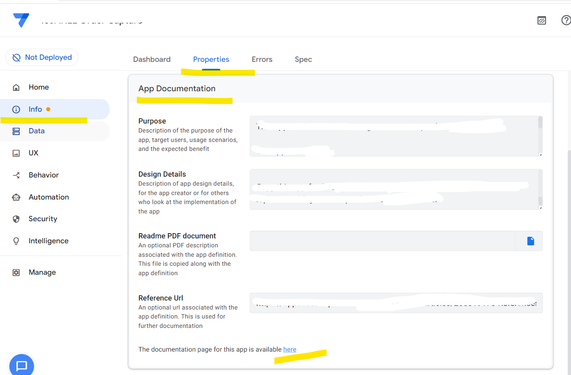Image resolution: width=571 pixels, height=375 pixels.
Task: Select the Info label in navigation
Action: coord(35,109)
